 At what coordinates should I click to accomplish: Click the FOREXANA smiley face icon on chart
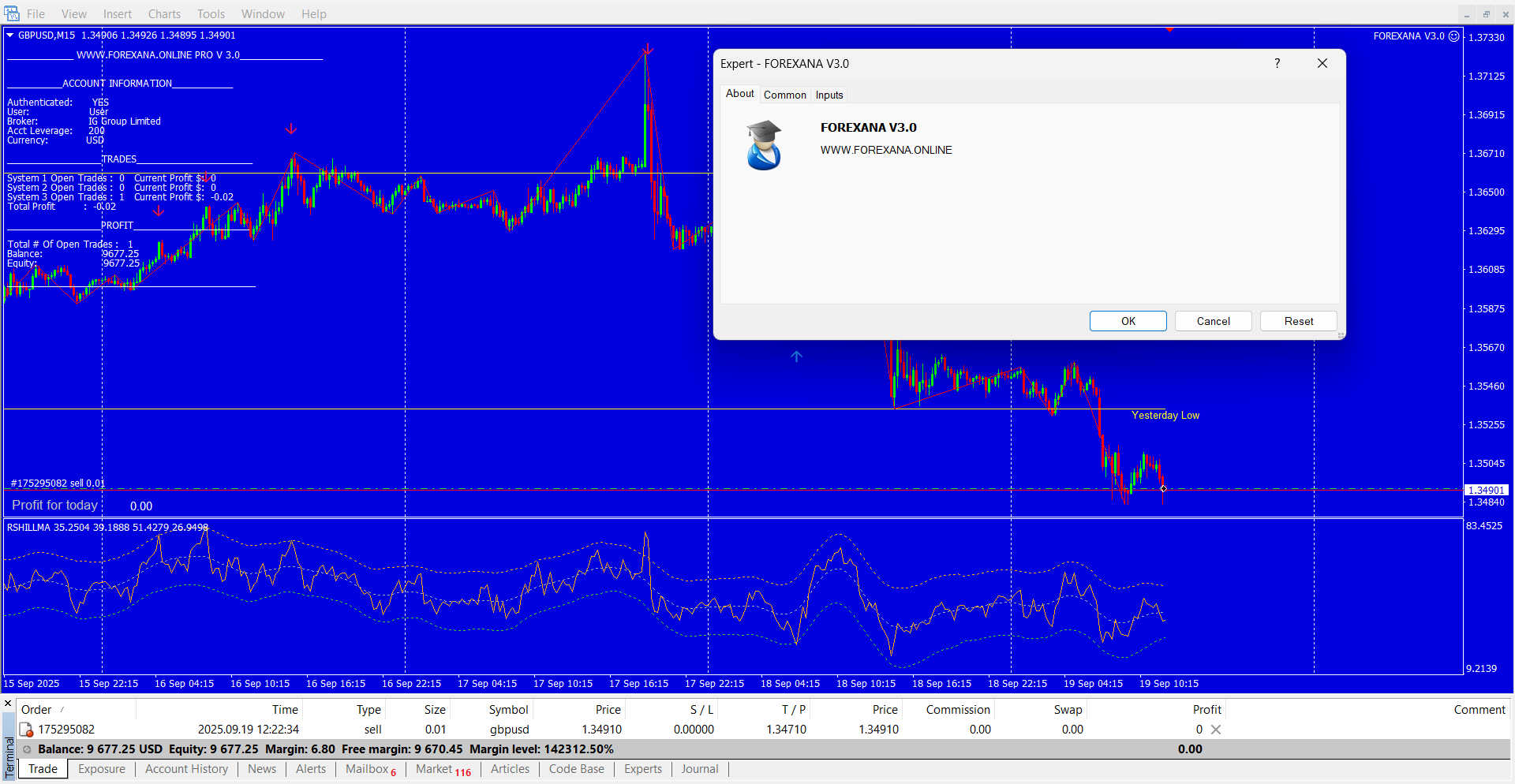1453,36
